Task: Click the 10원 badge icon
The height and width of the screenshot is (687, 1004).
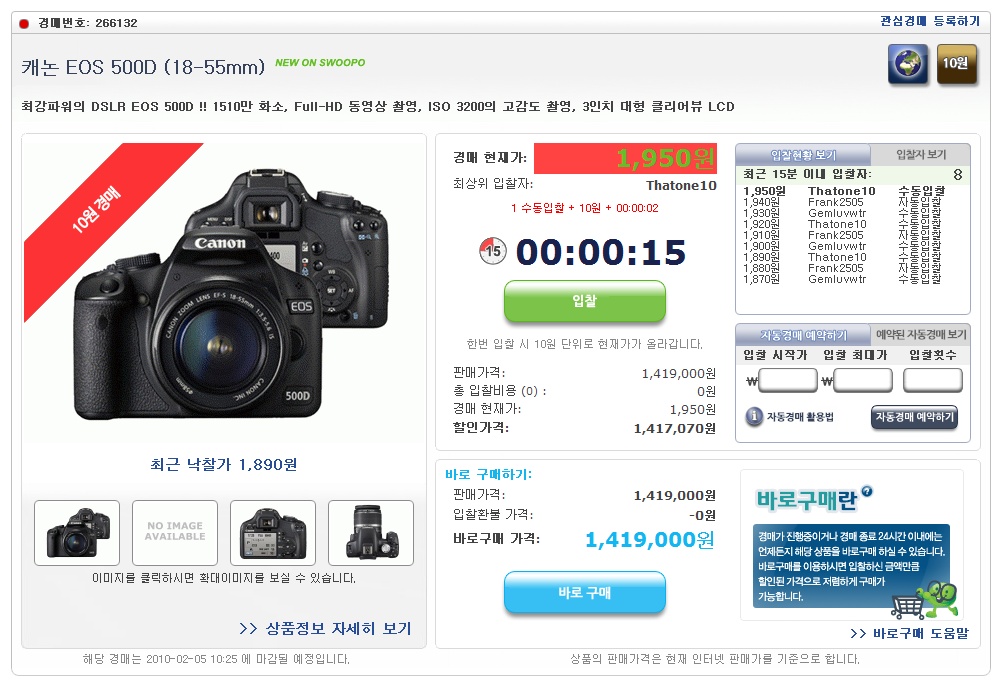Action: tap(957, 64)
